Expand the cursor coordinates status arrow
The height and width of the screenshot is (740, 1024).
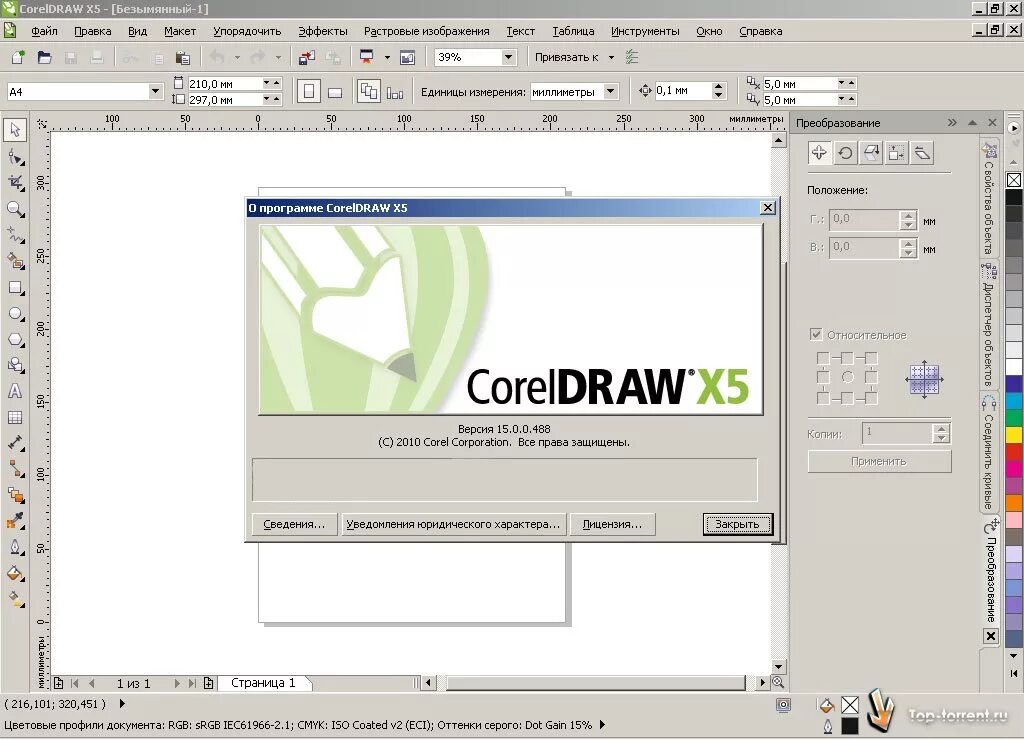[122, 703]
